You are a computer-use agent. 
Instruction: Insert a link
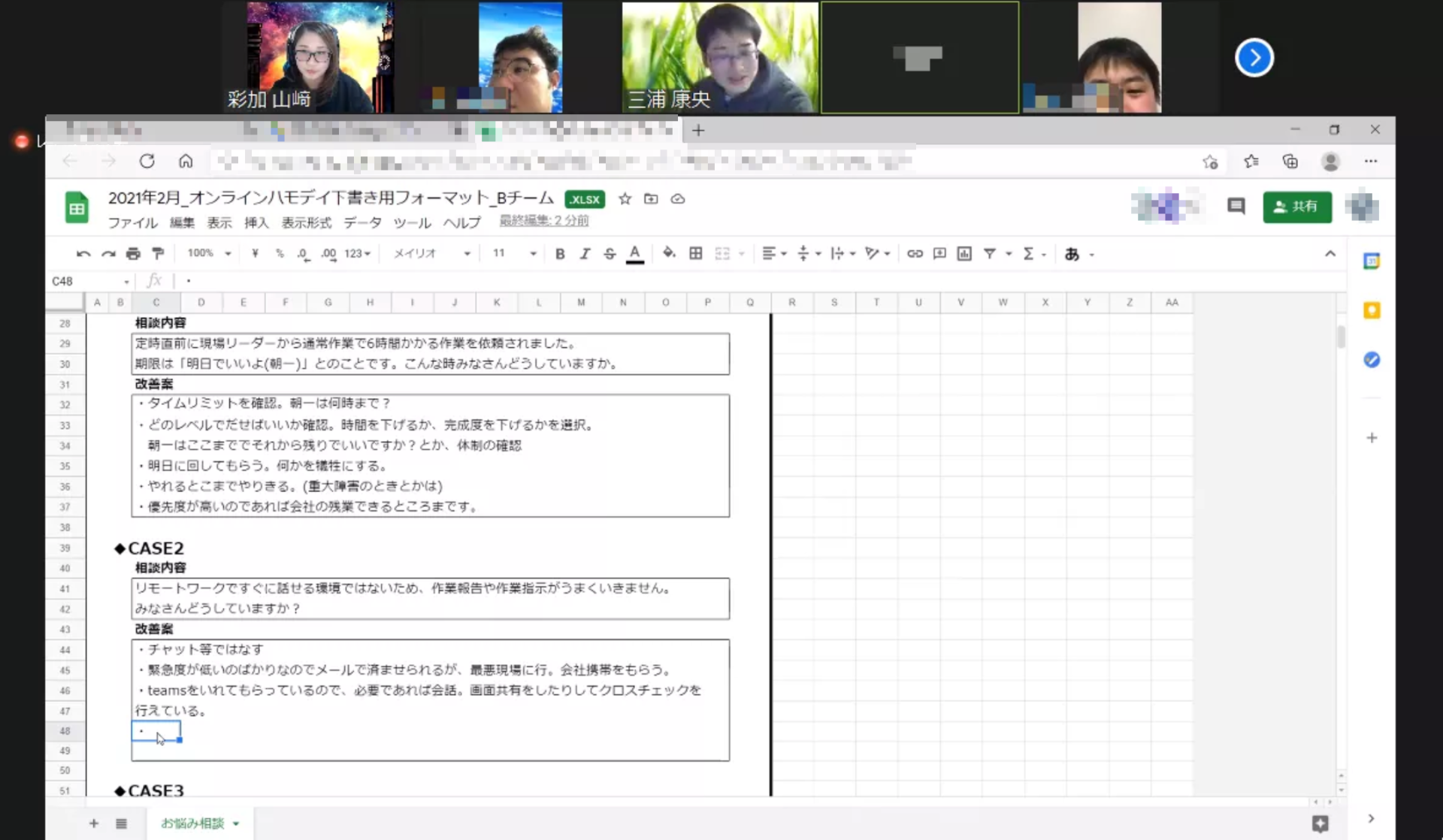click(915, 254)
